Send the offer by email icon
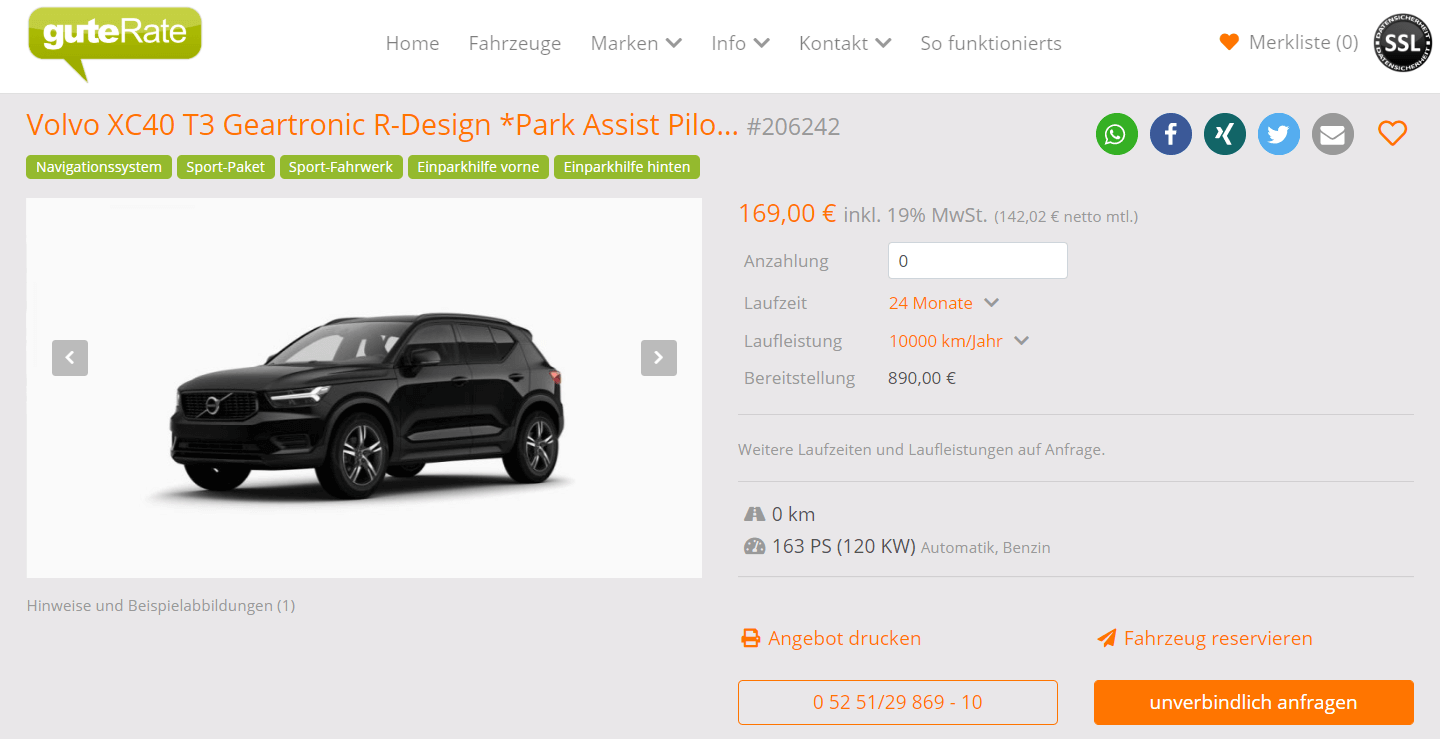 [1333, 134]
